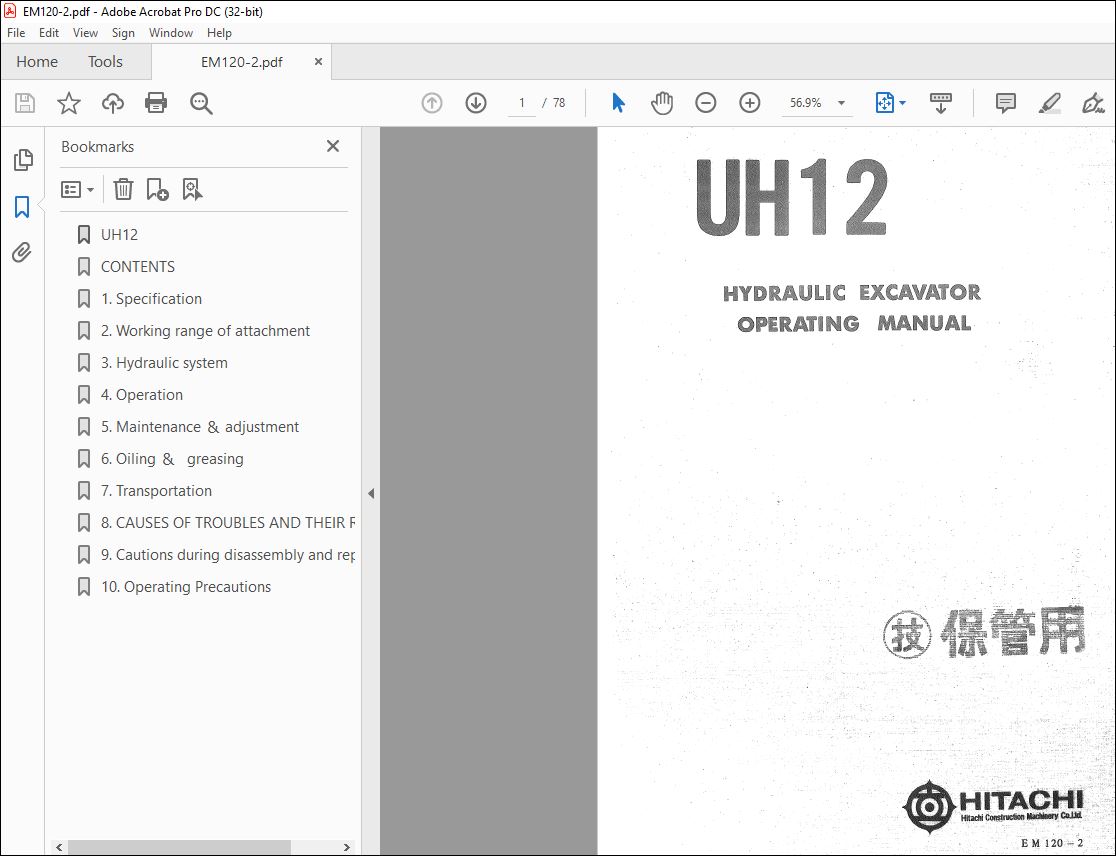Switch to the Tools tab
Screen dimensions: 1116x856
[105, 62]
